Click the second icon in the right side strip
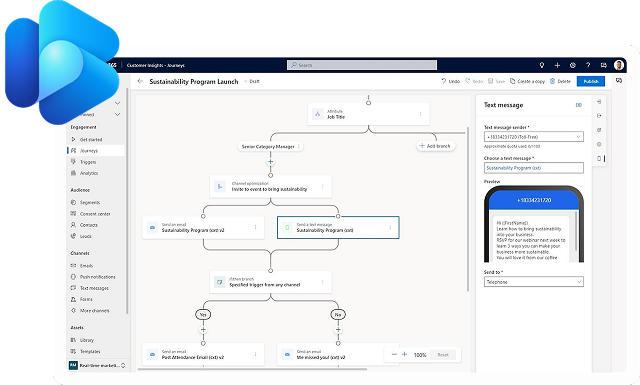The image size is (640, 385). [x=599, y=116]
